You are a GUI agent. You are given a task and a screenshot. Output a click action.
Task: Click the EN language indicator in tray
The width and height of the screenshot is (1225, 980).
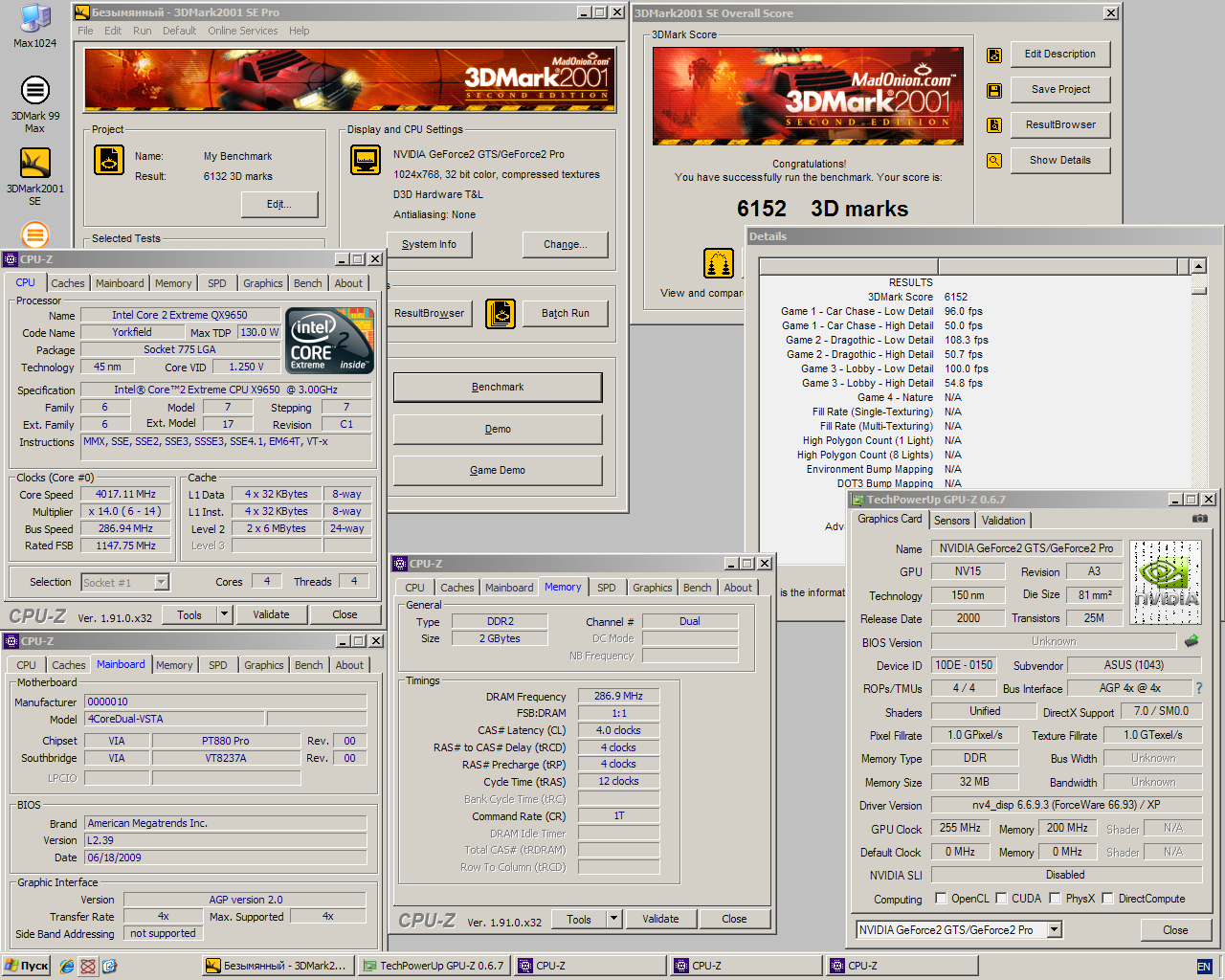pyautogui.click(x=1204, y=967)
